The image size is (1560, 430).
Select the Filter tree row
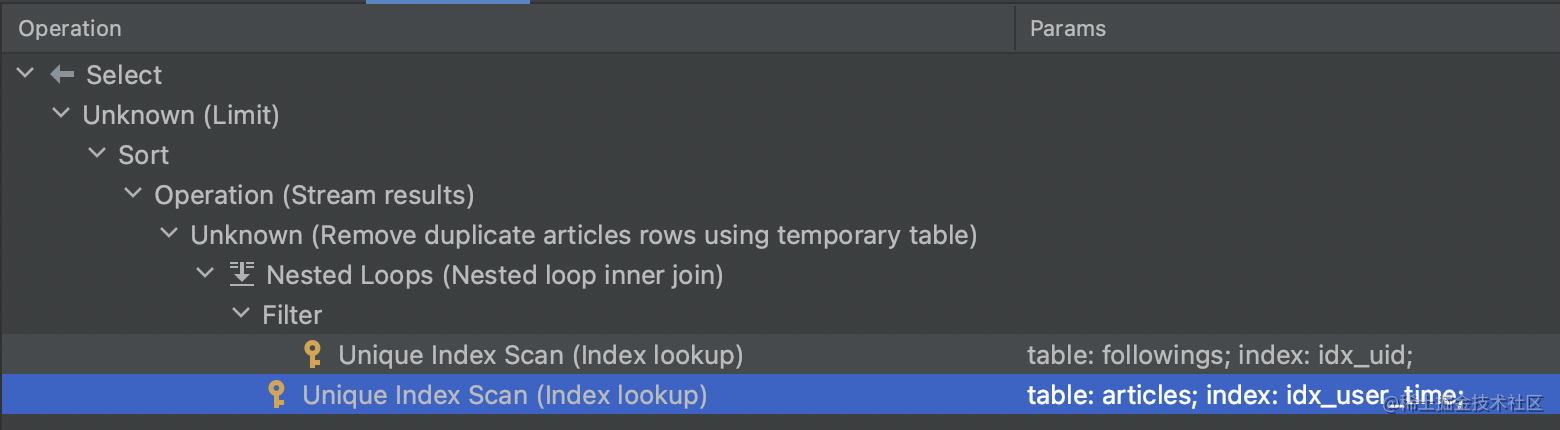point(780,314)
